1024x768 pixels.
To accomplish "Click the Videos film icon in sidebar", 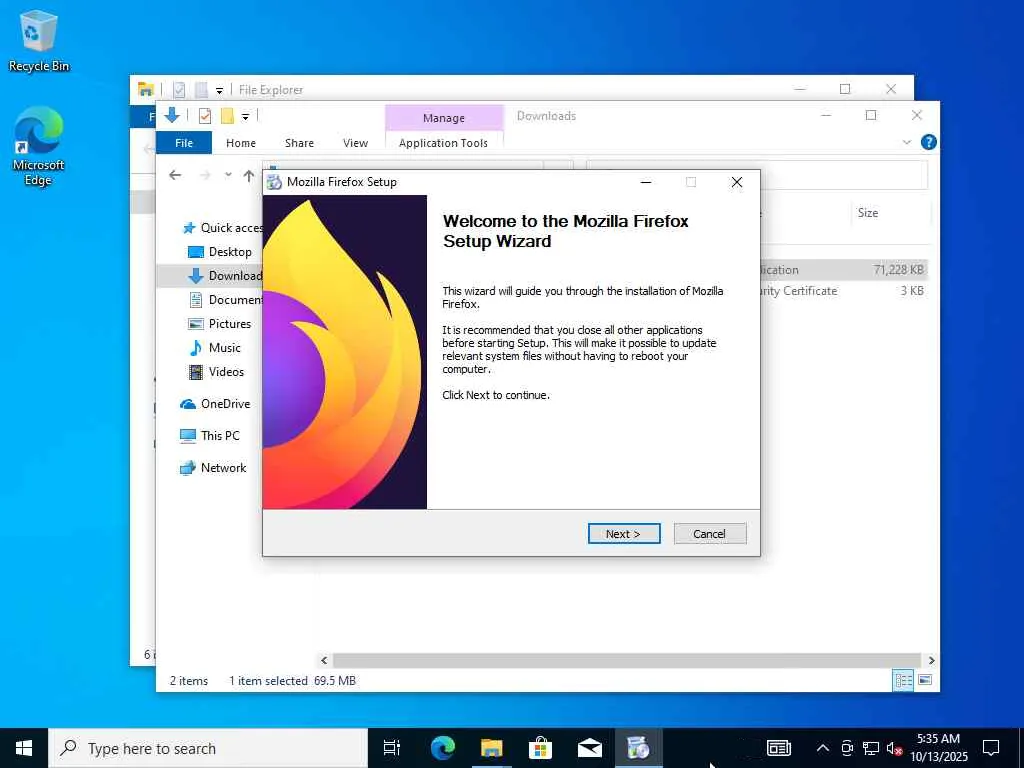I will 195,372.
